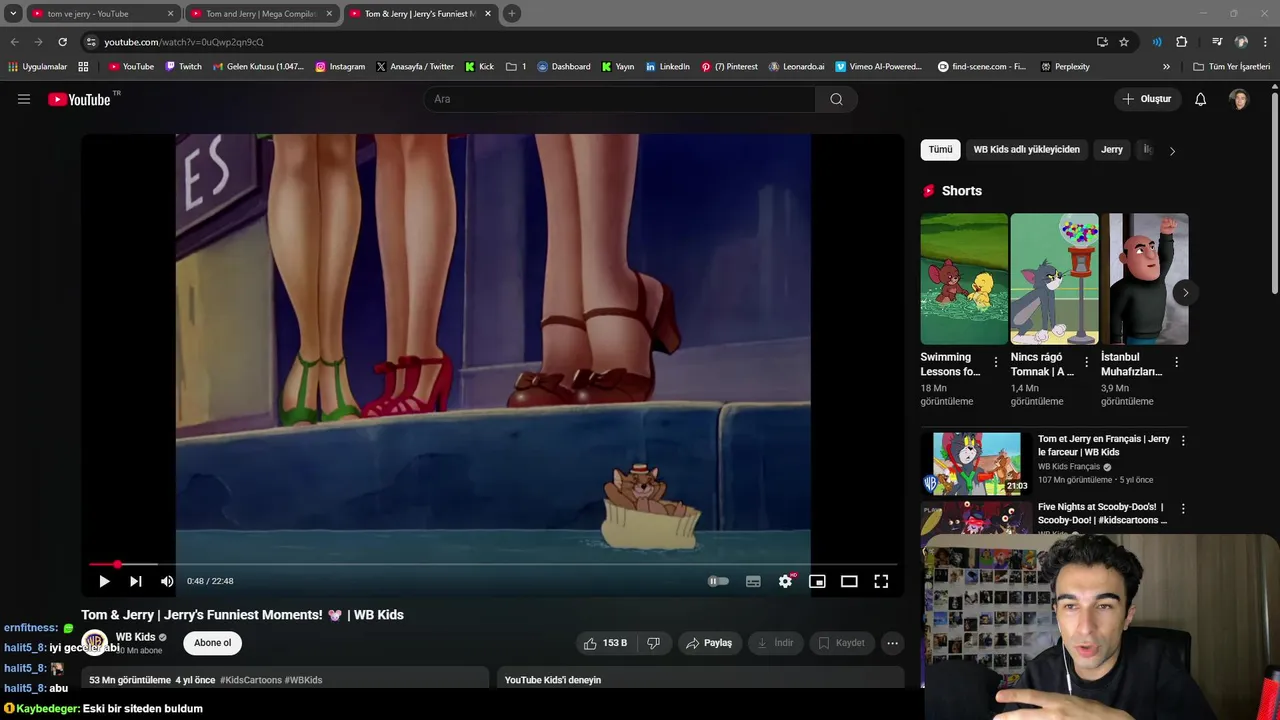Open a new browser tab
Screen dimensions: 1280x720
512,14
